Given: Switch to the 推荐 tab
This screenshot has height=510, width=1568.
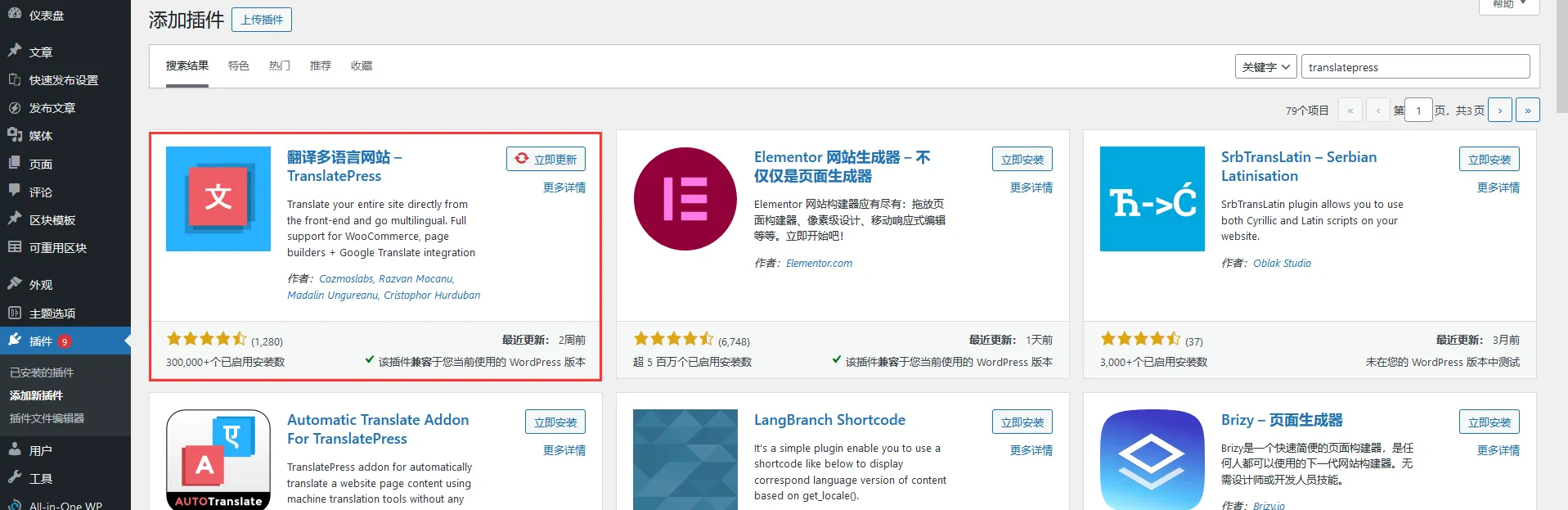Looking at the screenshot, I should [x=320, y=65].
